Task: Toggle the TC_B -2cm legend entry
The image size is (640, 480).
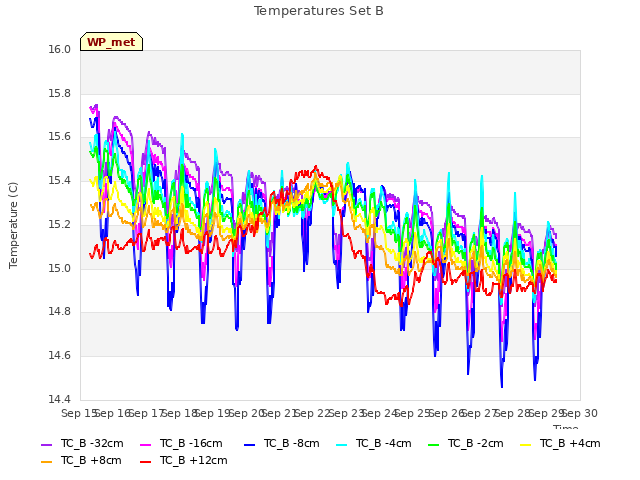Action: 466,444
